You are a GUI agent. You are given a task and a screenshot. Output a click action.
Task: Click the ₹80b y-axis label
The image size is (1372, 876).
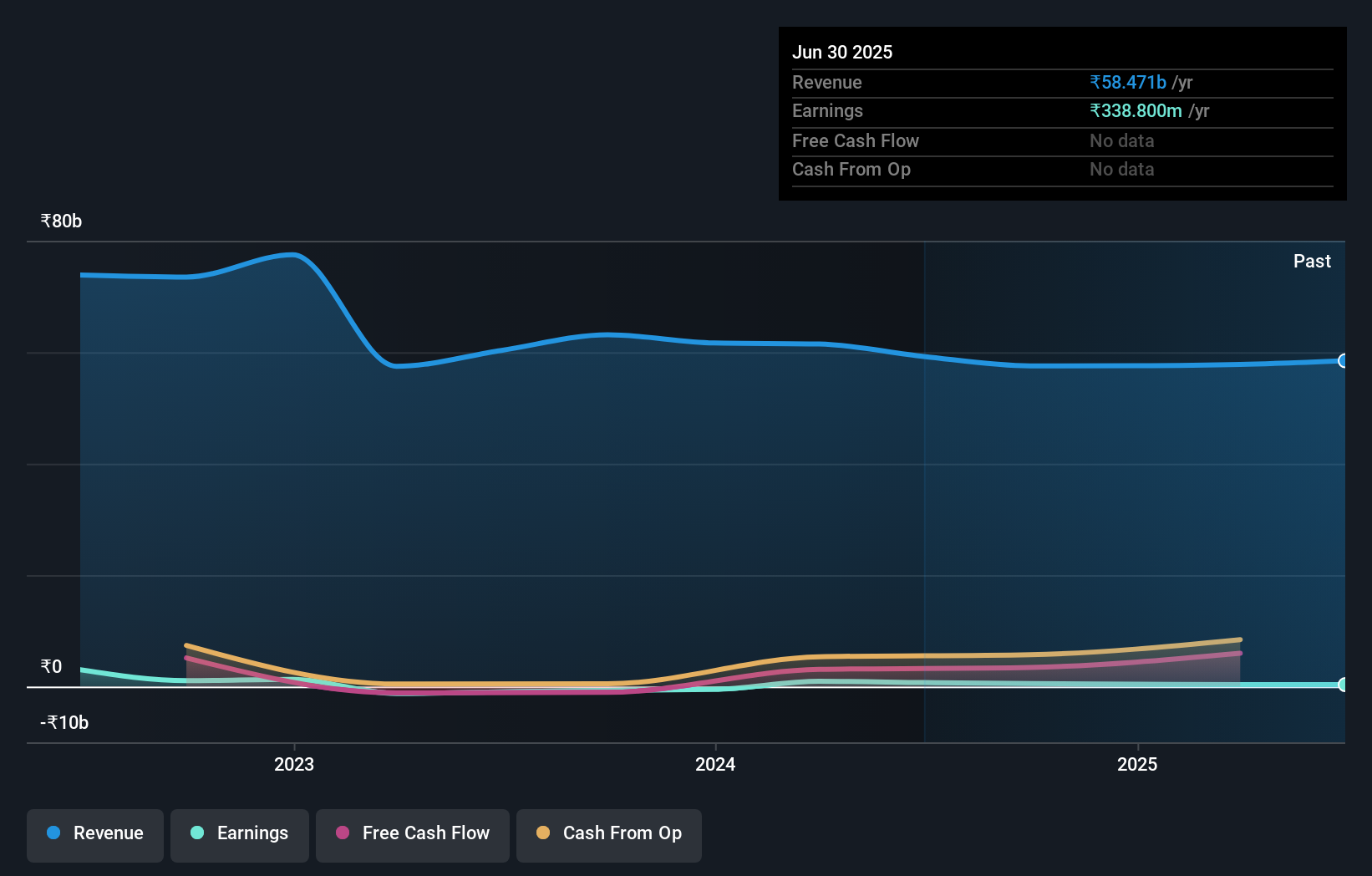coord(61,221)
